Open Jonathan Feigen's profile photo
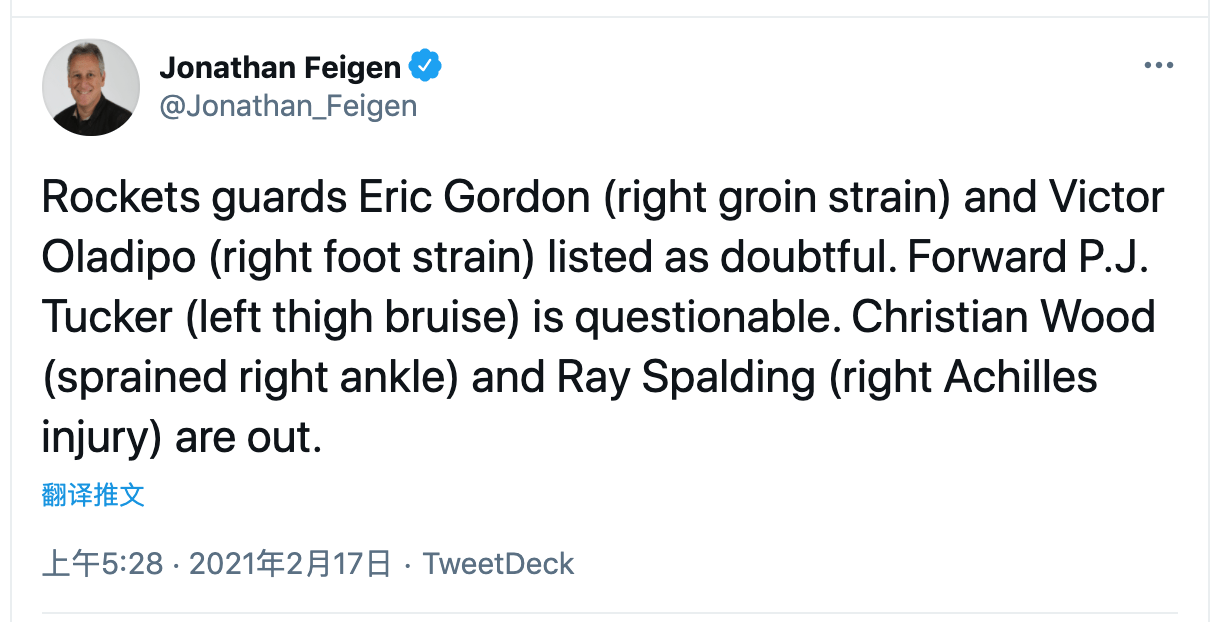 click(91, 87)
